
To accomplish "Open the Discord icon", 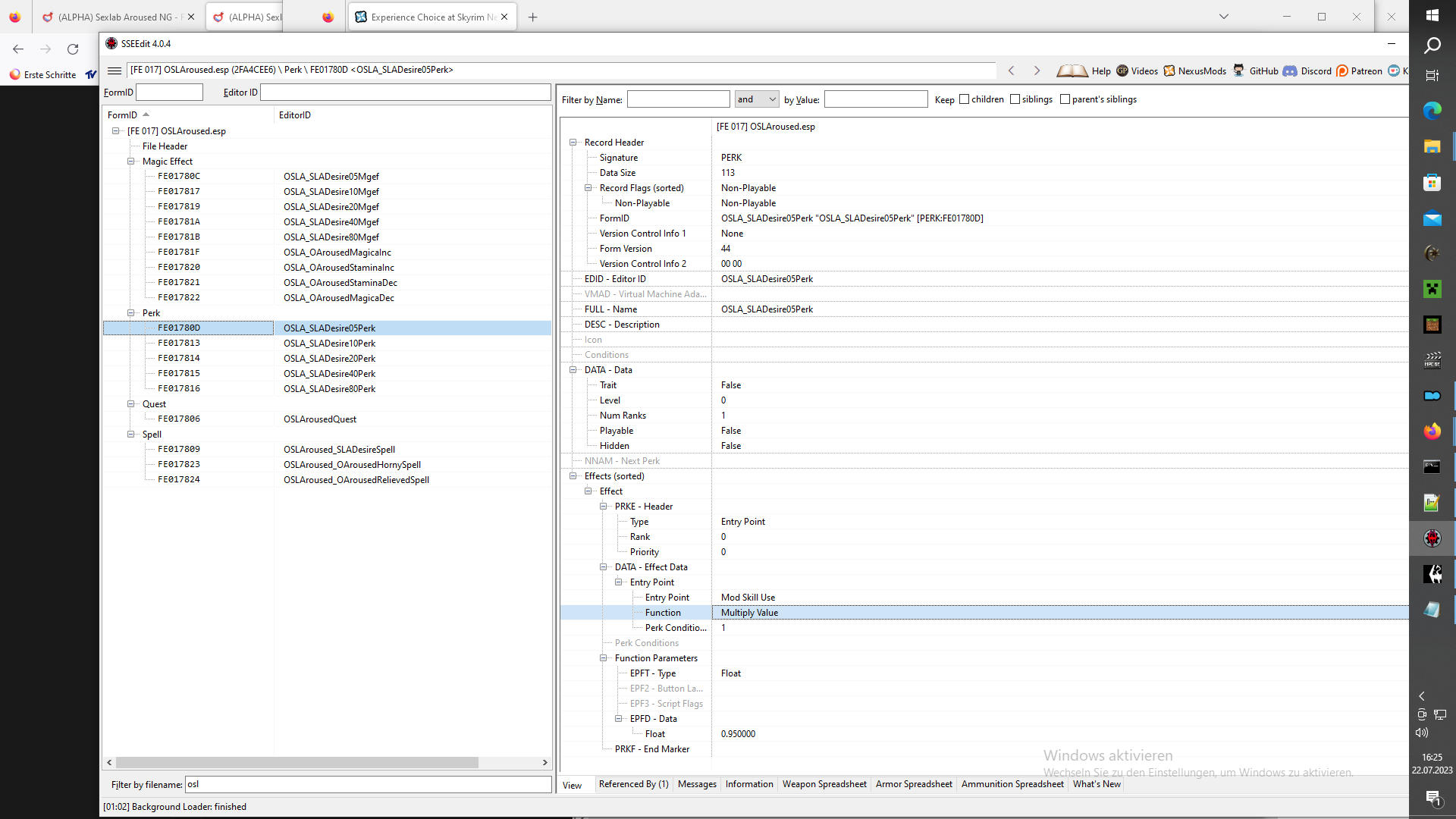I will pyautogui.click(x=1290, y=71).
